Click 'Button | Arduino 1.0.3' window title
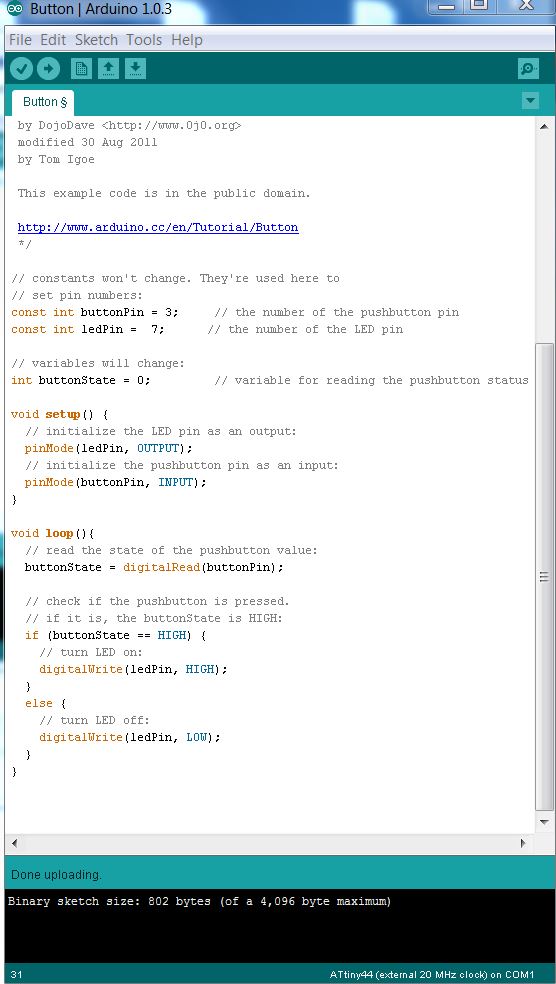 point(100,9)
